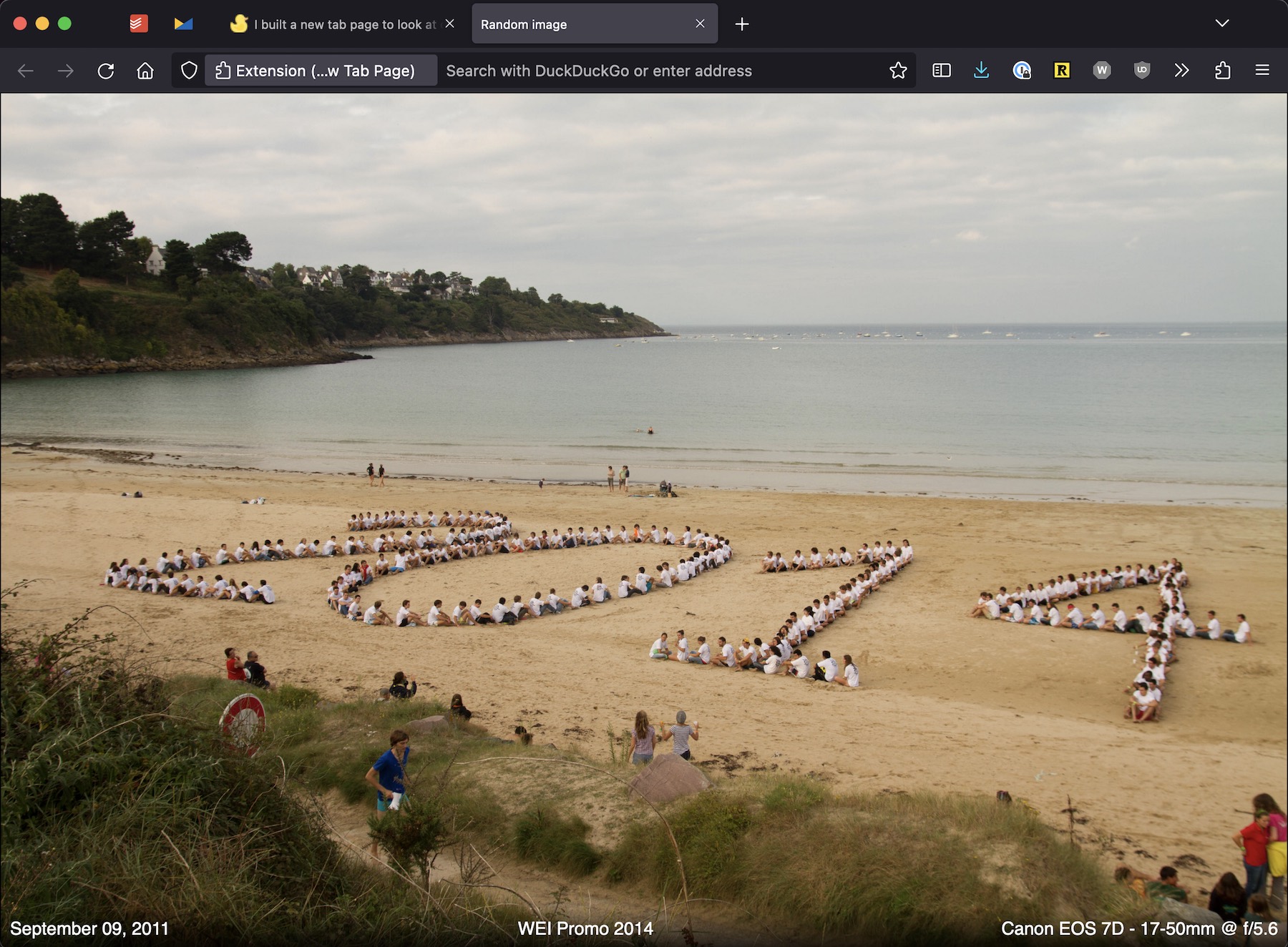Expand the toolbar overflow chevrons
Screen dimensions: 1288x947
(1182, 71)
